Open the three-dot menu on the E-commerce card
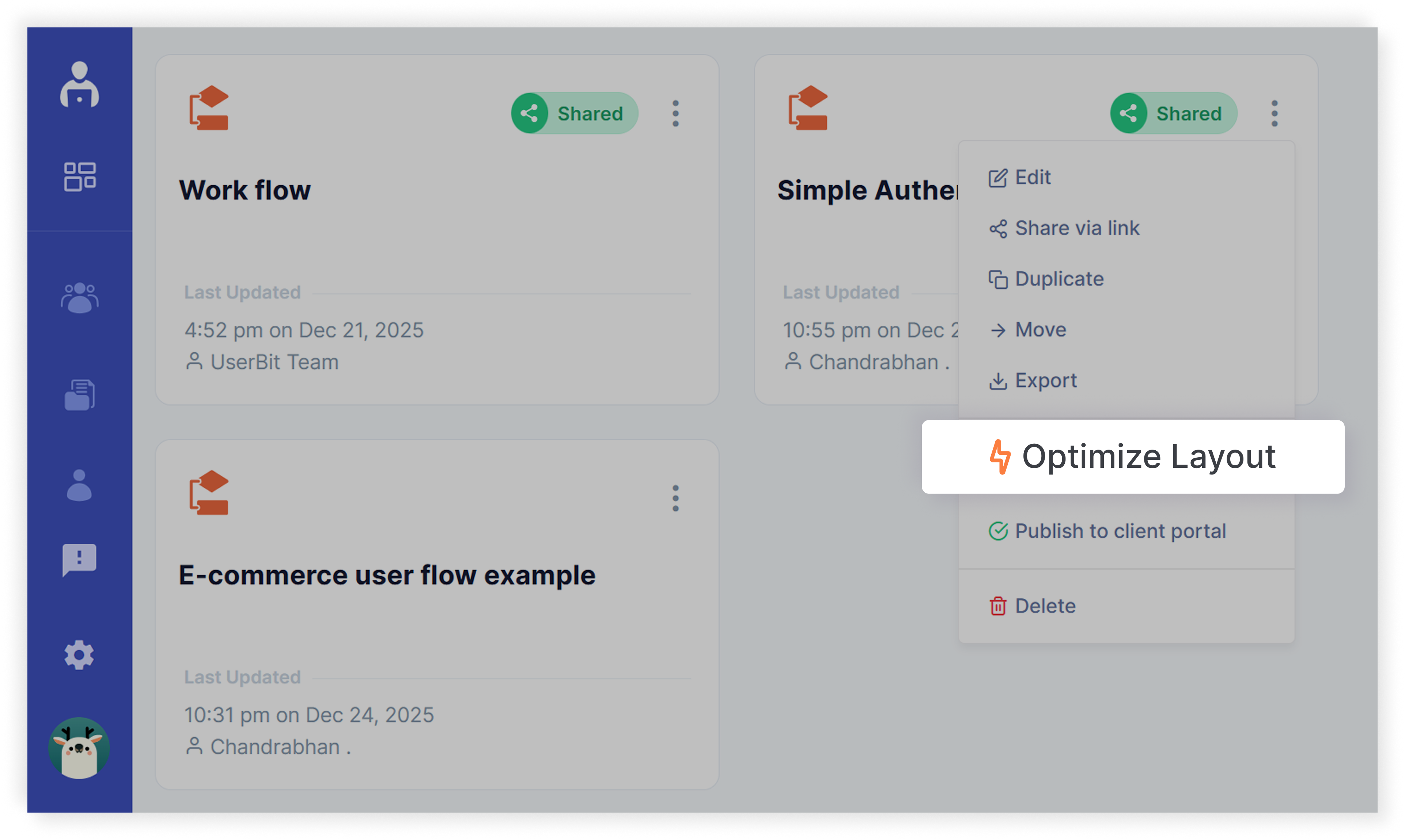This screenshot has height=840, width=1405. point(675,498)
